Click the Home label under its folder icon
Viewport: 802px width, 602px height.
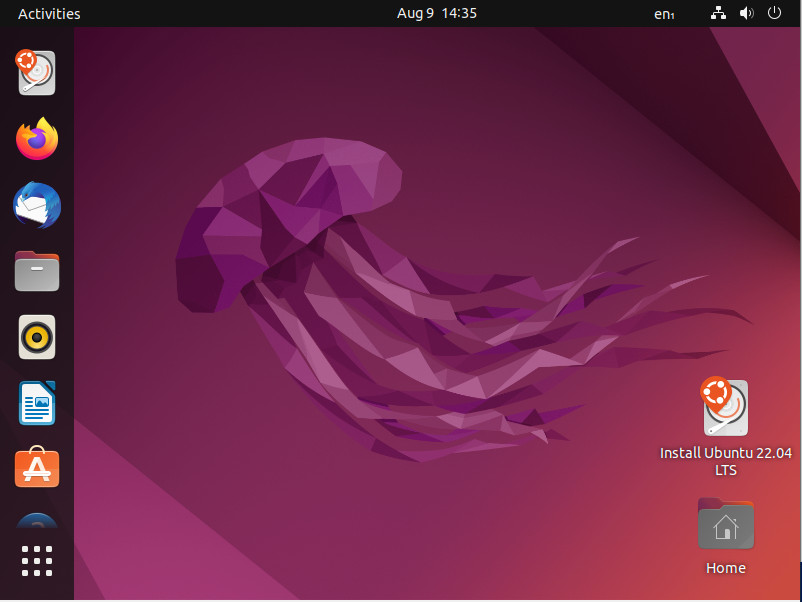(725, 567)
